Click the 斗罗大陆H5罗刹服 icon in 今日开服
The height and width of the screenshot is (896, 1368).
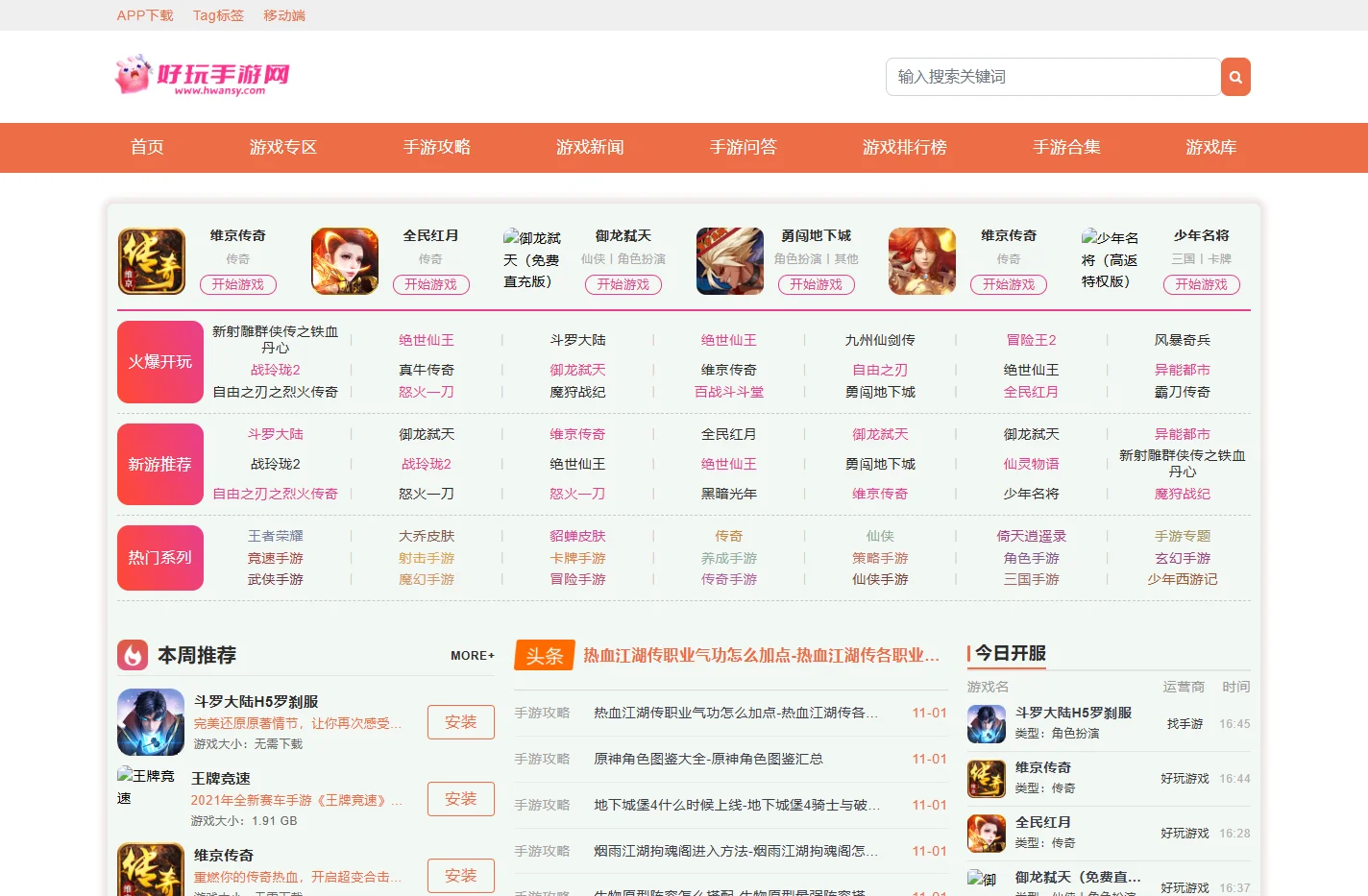point(987,724)
